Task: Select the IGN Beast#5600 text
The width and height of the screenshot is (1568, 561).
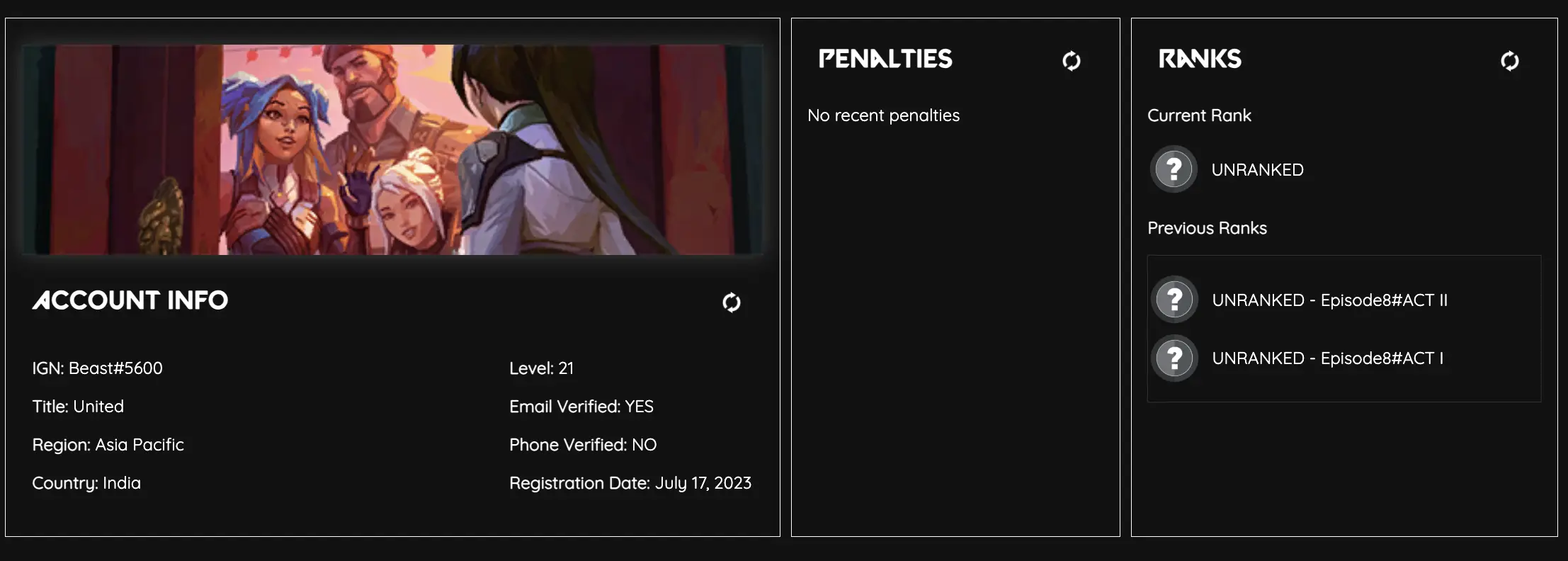Action: [97, 368]
